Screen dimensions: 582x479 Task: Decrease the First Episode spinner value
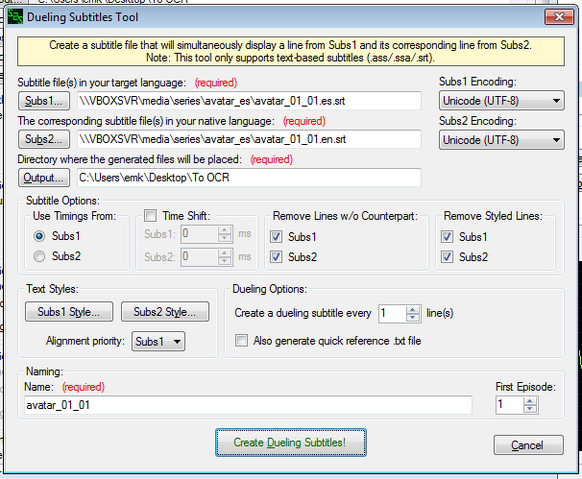pyautogui.click(x=530, y=409)
